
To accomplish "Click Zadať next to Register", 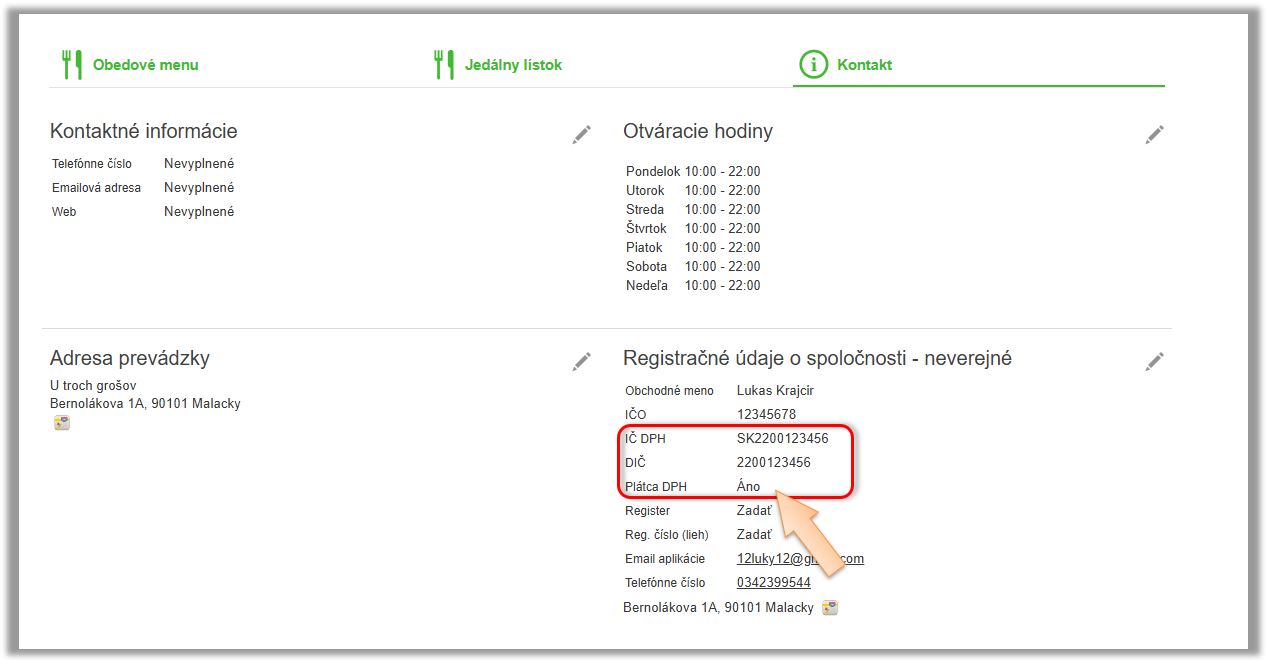I will coord(753,511).
